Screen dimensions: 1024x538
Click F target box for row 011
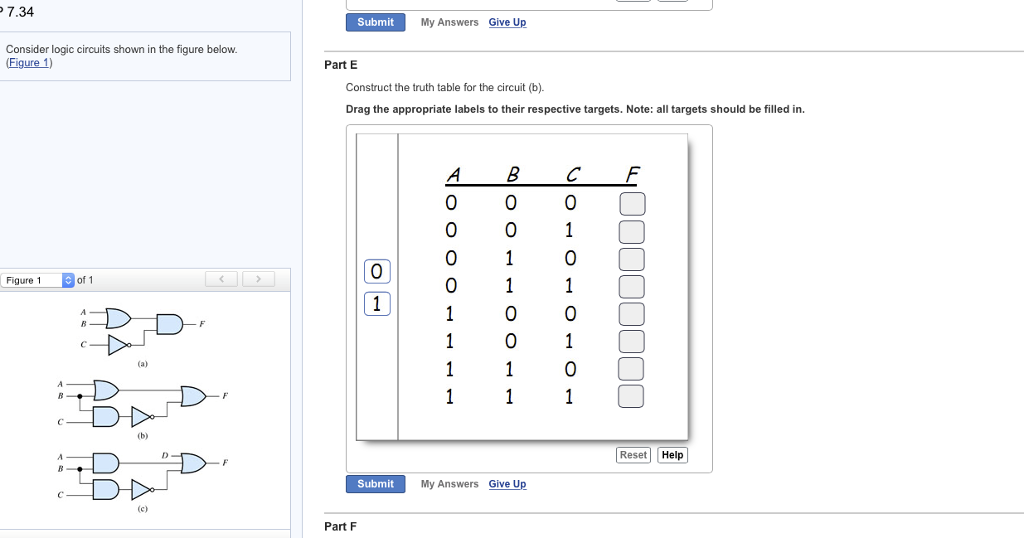point(631,287)
